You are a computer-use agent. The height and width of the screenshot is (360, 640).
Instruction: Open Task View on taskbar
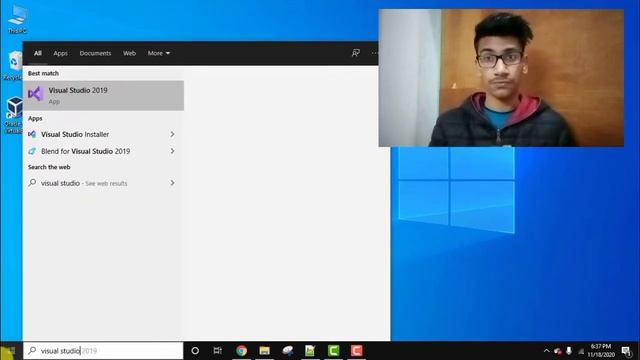coord(218,351)
